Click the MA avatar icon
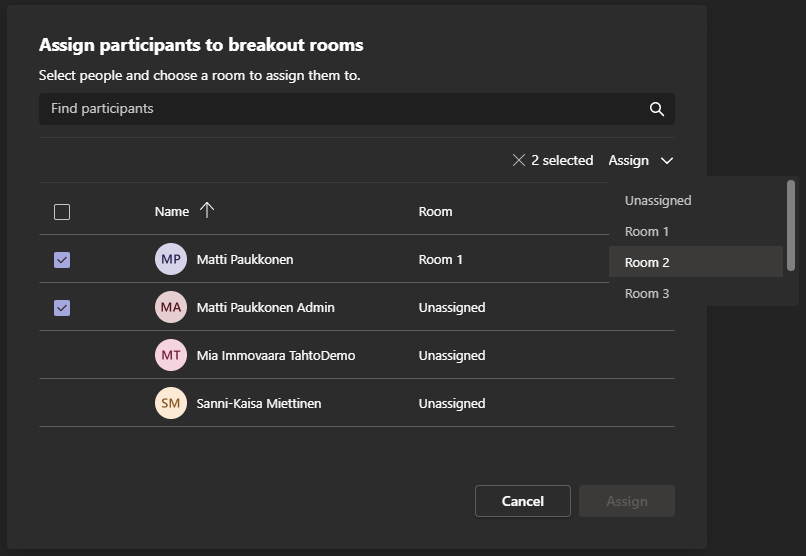The width and height of the screenshot is (806, 556). 171,307
